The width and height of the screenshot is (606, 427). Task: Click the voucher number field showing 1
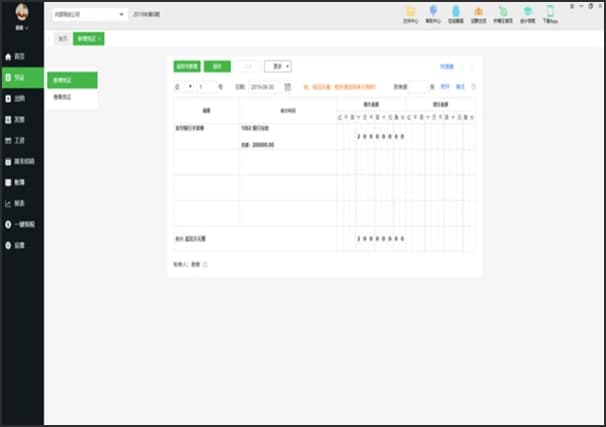(x=206, y=87)
